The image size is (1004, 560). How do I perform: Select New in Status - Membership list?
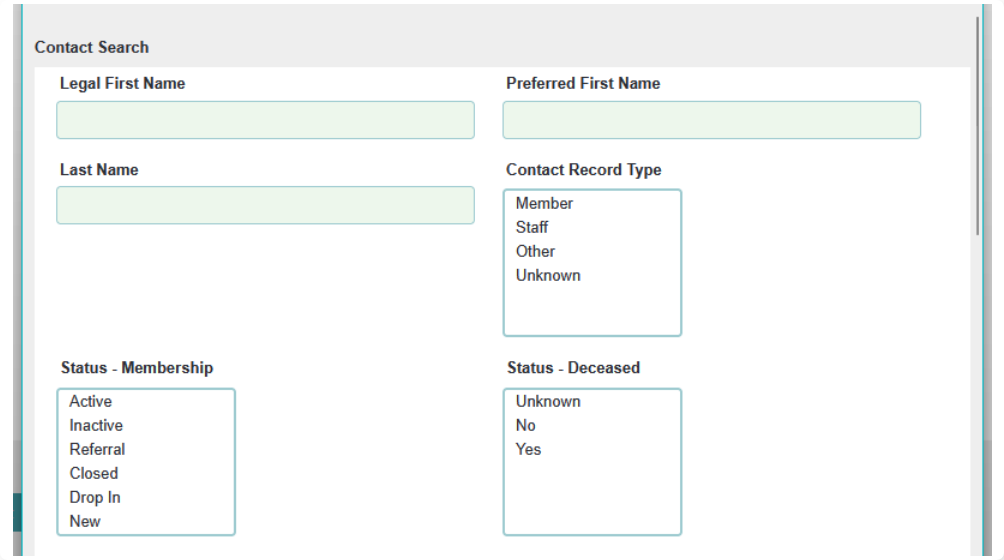85,521
